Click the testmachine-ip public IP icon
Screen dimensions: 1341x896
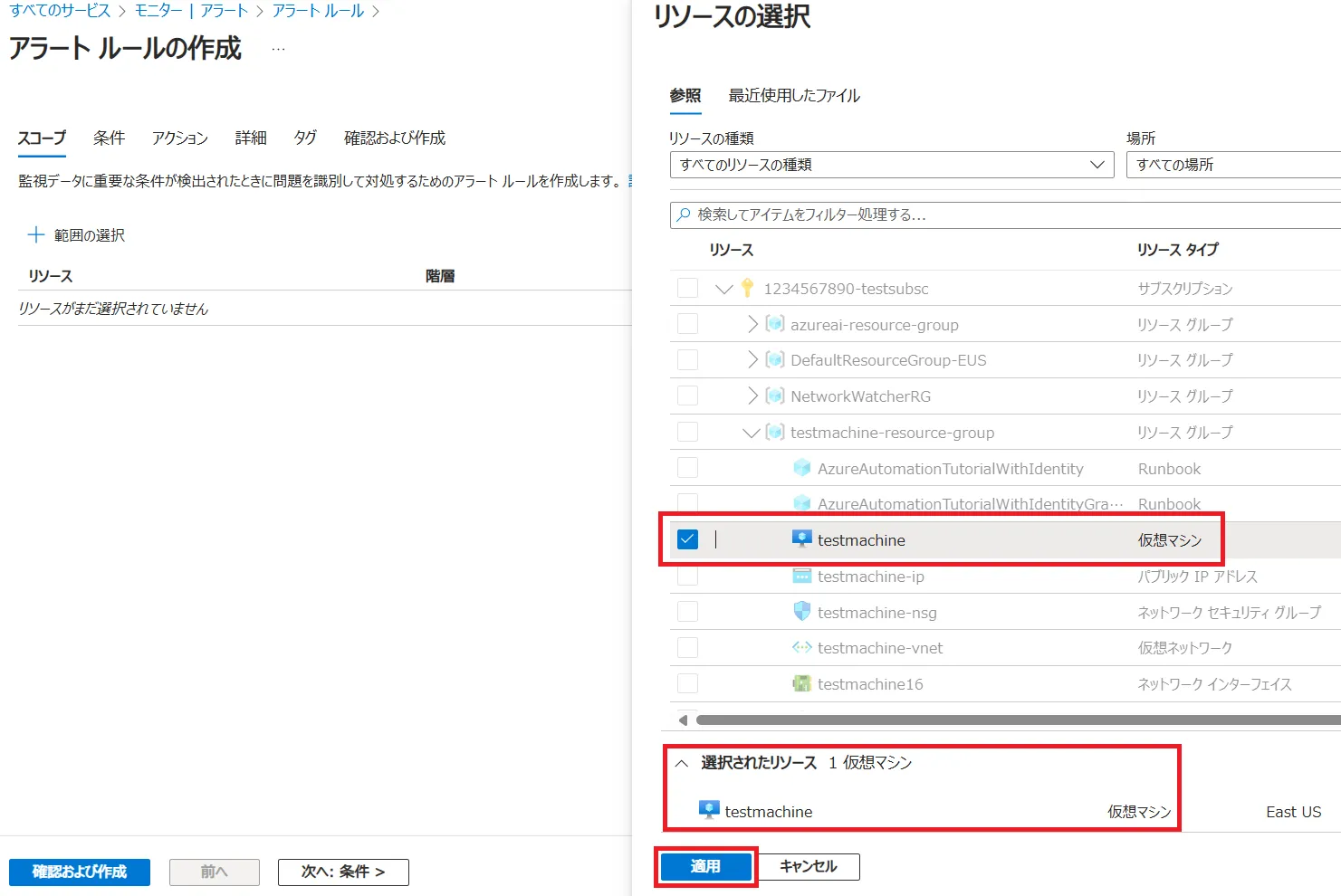click(x=801, y=577)
